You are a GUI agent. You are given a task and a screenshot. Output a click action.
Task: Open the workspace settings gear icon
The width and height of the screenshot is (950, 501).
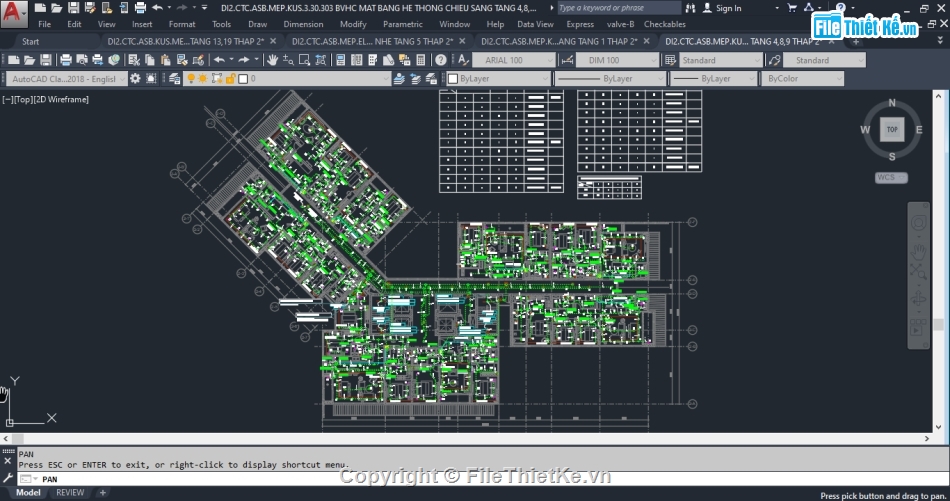[x=135, y=78]
